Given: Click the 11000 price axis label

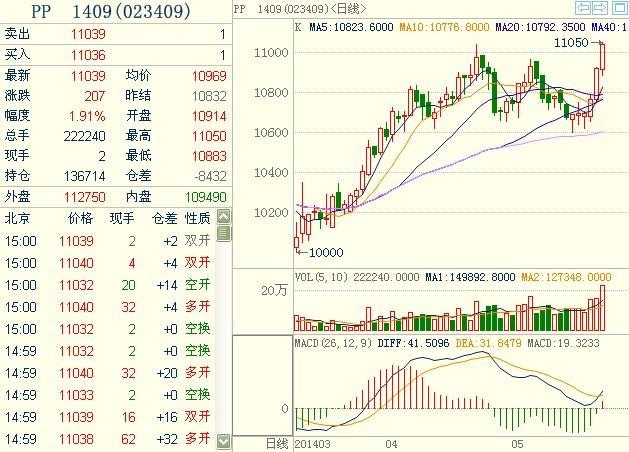Looking at the screenshot, I should pyautogui.click(x=271, y=53).
